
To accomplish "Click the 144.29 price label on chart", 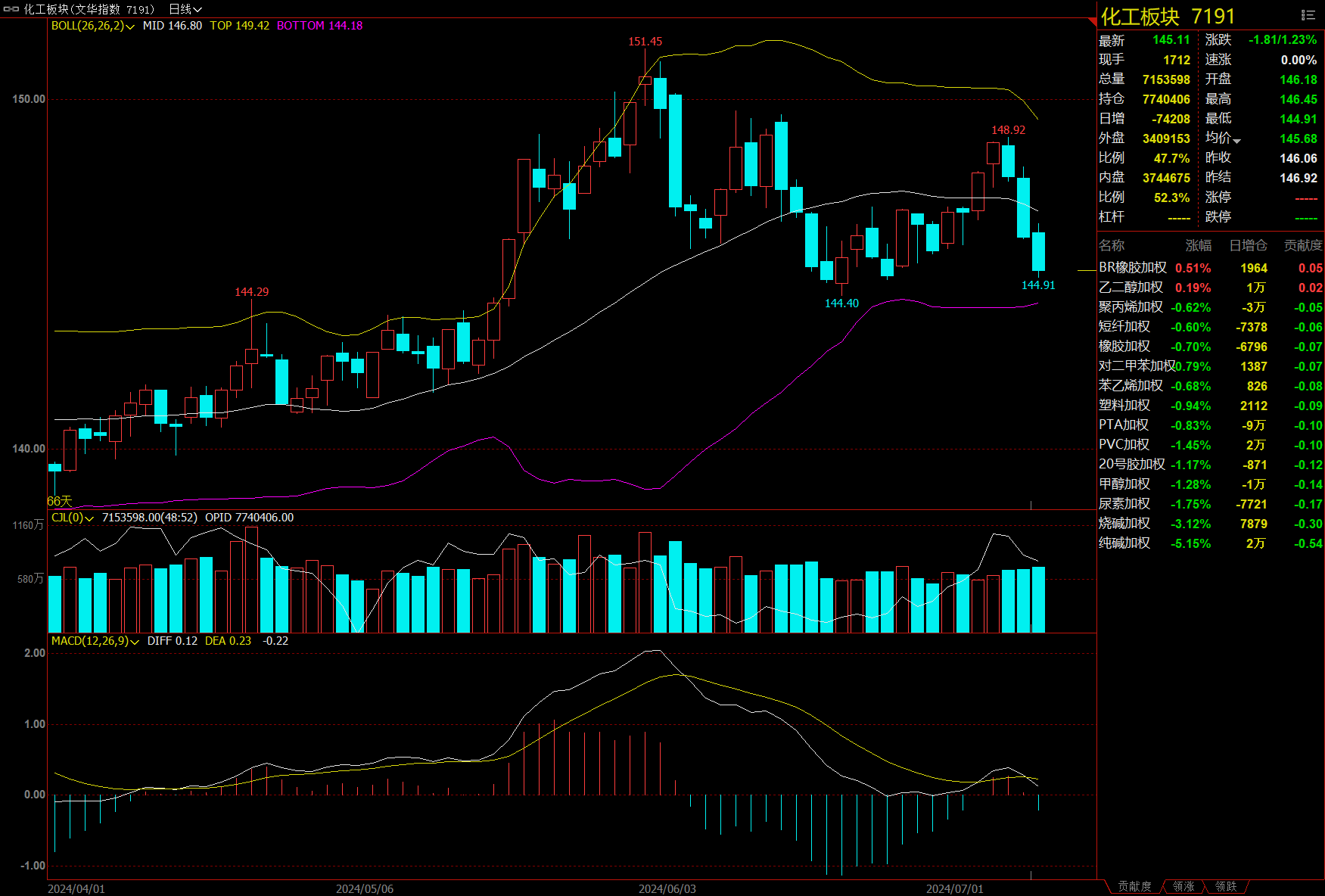I will pyautogui.click(x=251, y=292).
